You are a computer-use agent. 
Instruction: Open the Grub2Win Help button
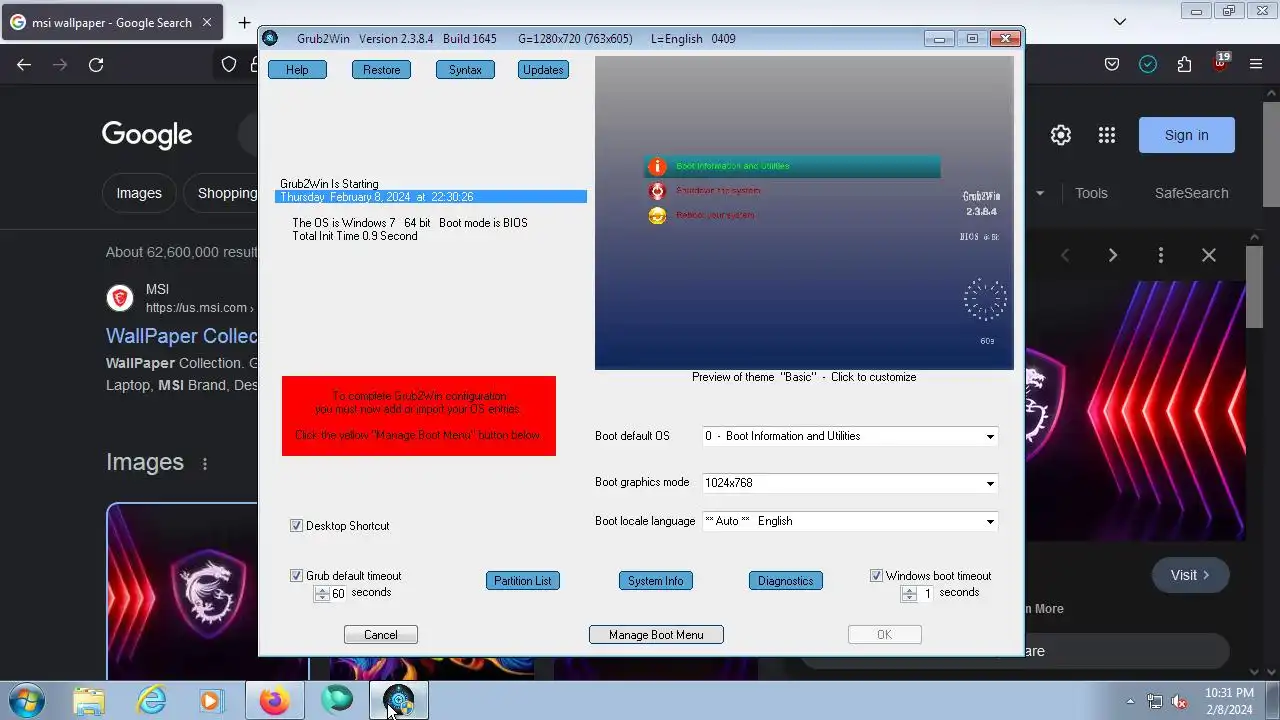(297, 70)
